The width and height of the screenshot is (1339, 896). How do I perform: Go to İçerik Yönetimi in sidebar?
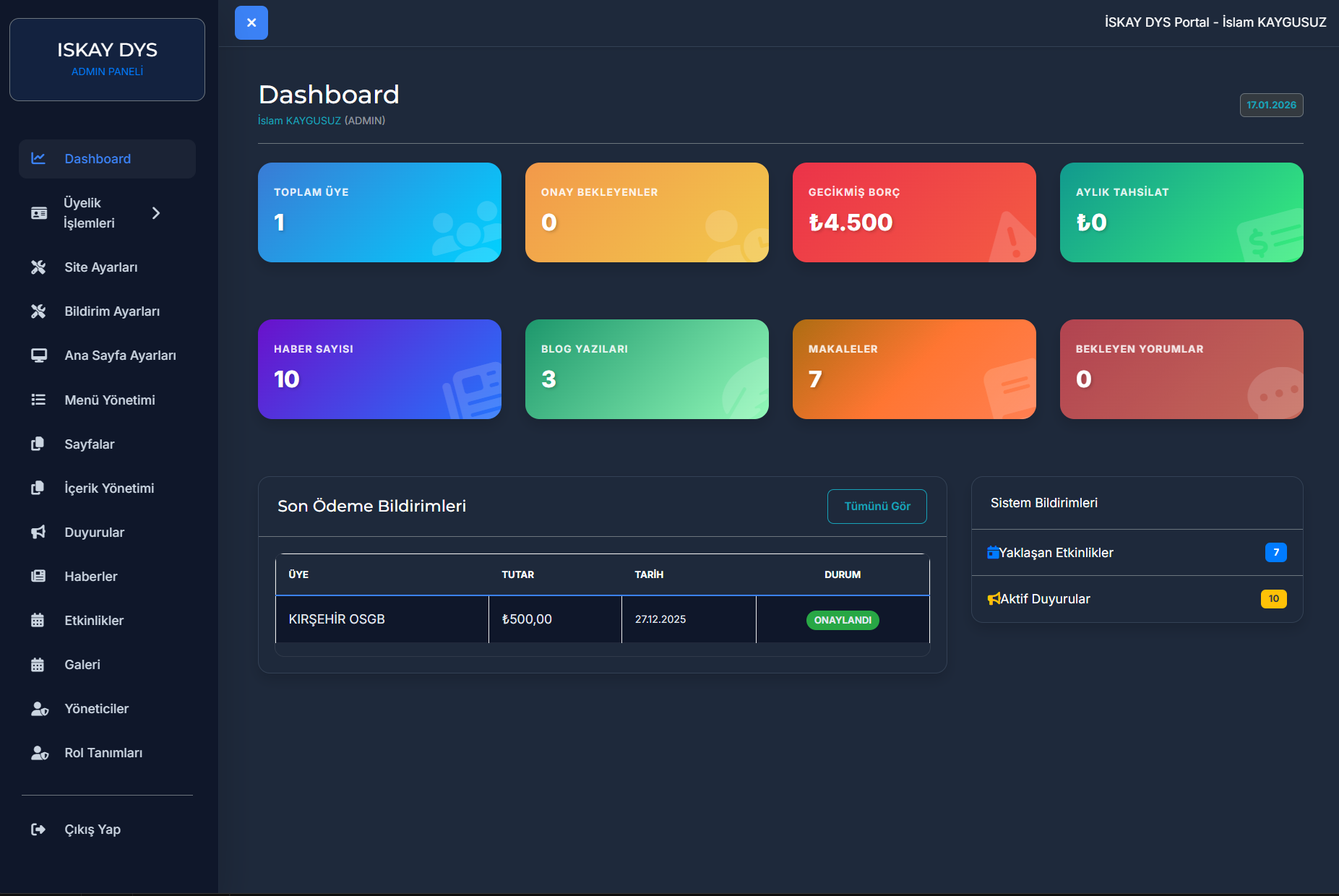109,488
